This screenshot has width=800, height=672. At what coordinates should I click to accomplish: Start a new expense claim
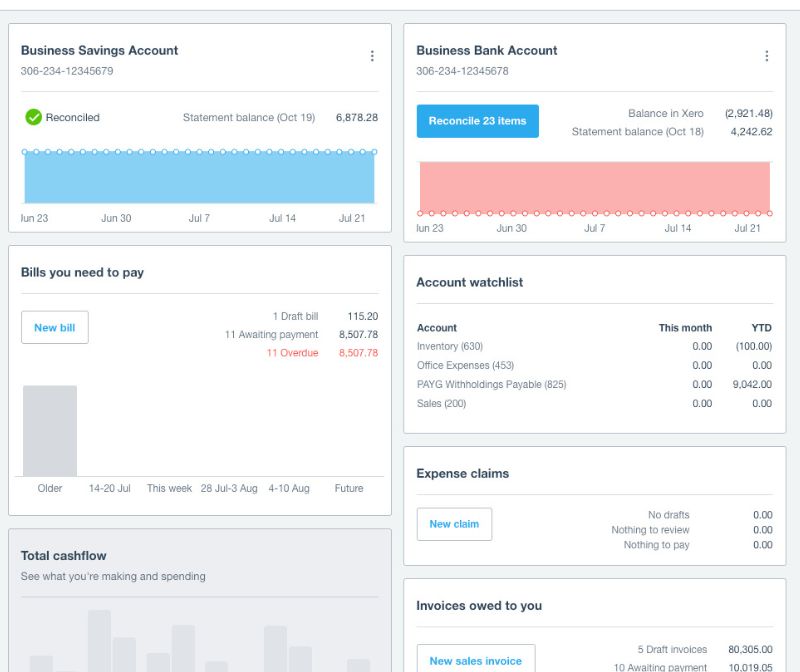[x=454, y=524]
